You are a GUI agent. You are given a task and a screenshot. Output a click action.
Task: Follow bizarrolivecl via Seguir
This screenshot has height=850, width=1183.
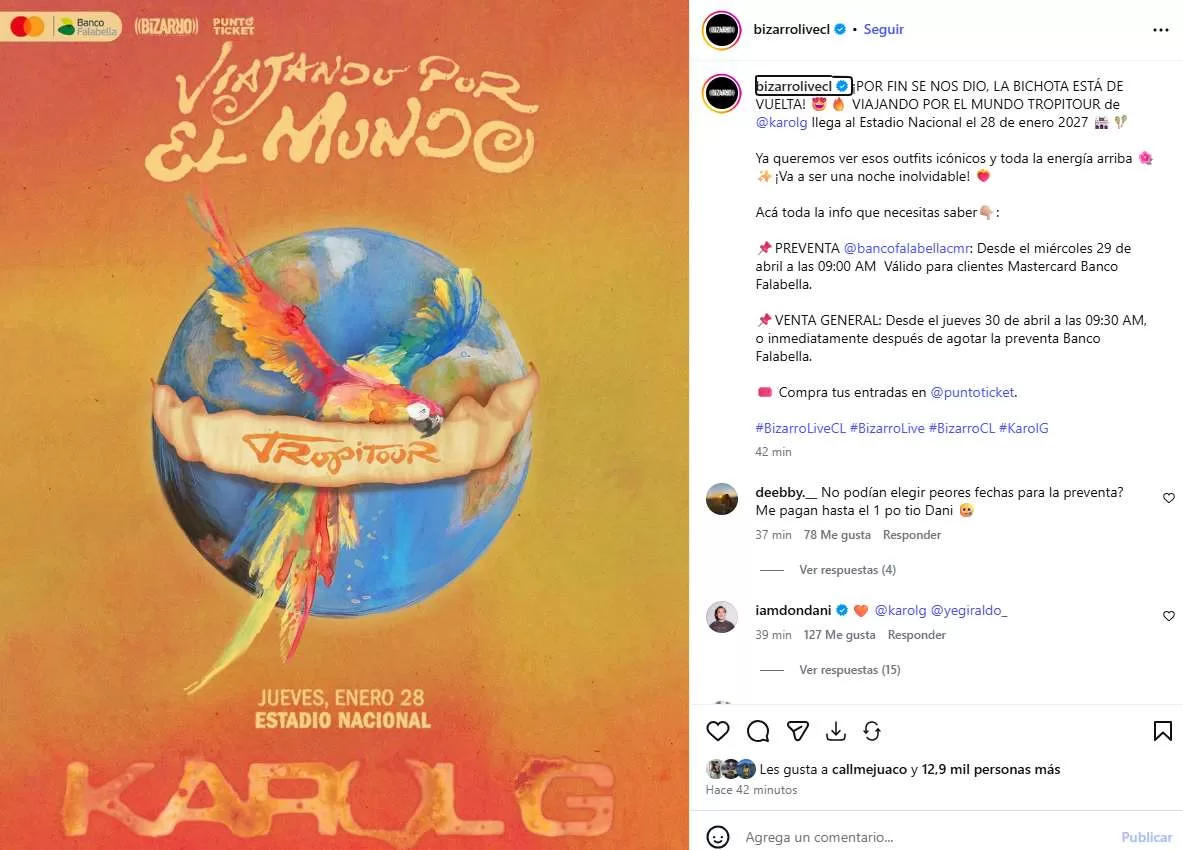coord(883,29)
